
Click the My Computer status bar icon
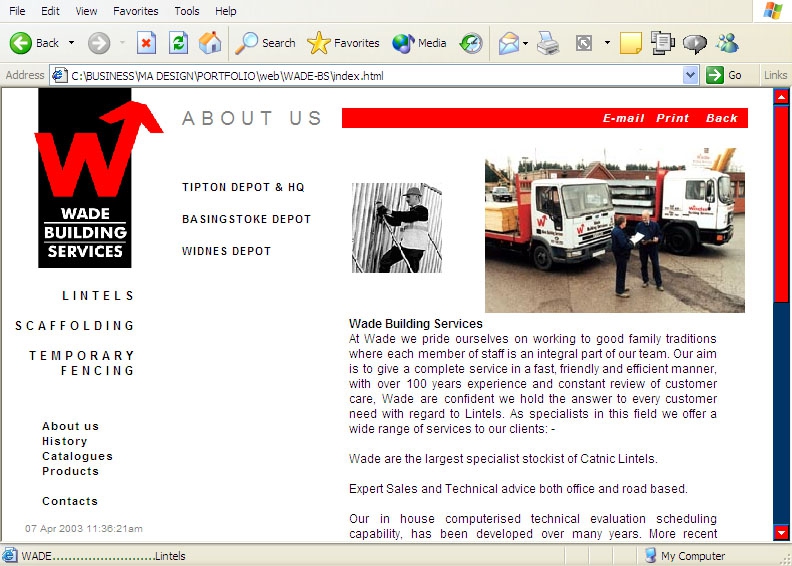coord(651,555)
